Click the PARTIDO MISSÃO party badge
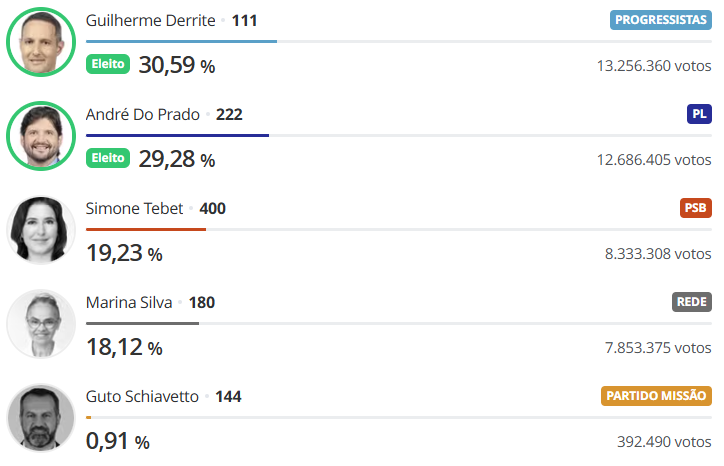This screenshot has height=466, width=724. click(656, 396)
